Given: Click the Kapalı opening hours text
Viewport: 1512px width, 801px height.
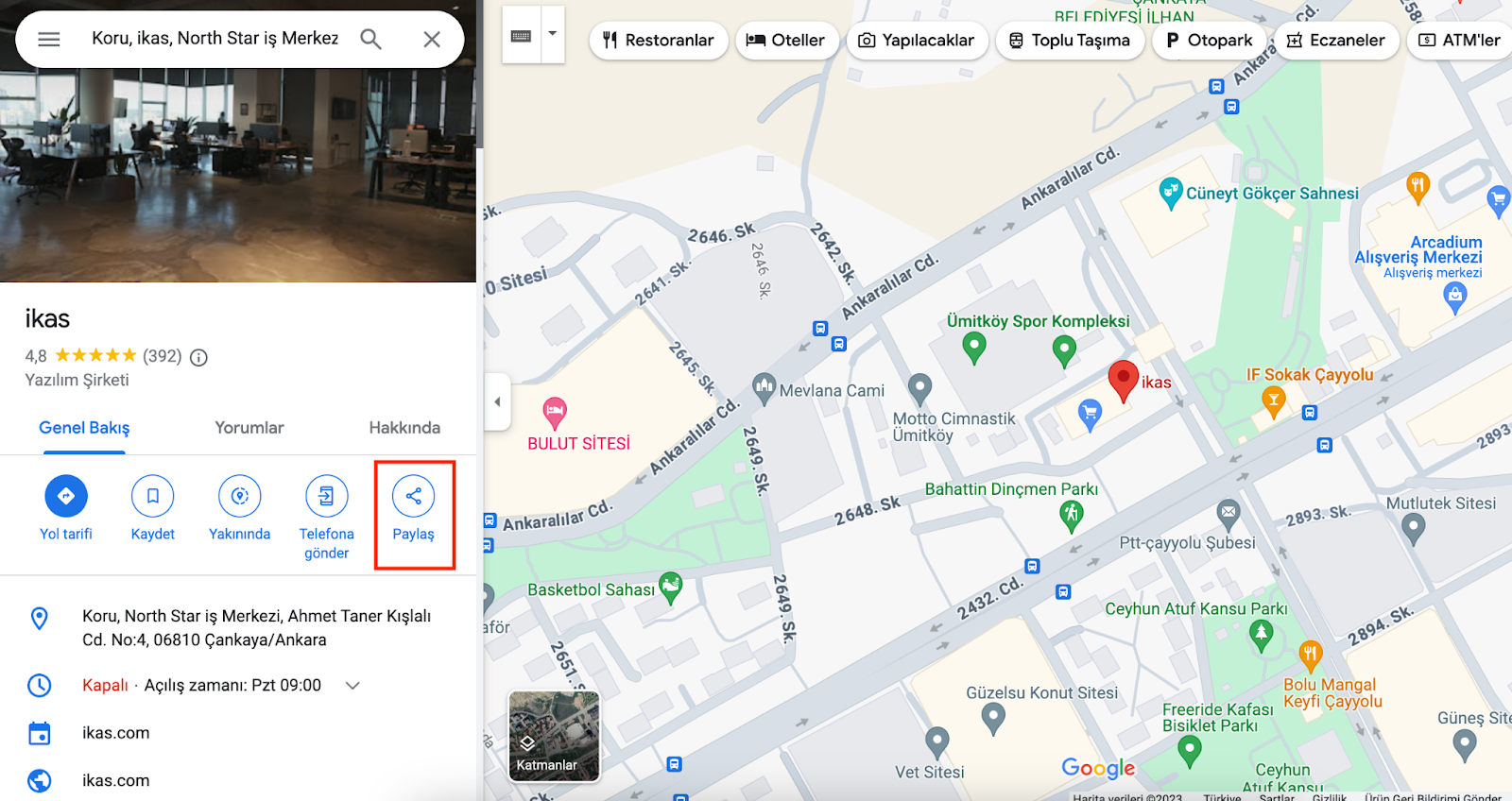Looking at the screenshot, I should point(105,686).
